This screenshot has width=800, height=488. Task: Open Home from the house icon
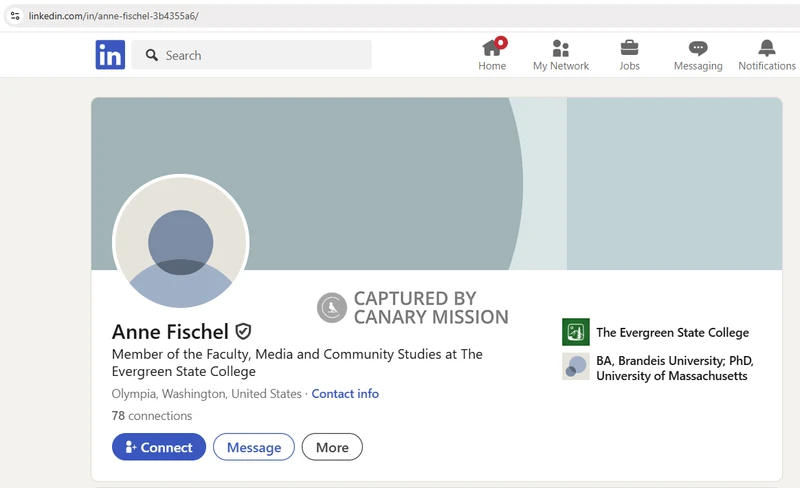tap(492, 48)
